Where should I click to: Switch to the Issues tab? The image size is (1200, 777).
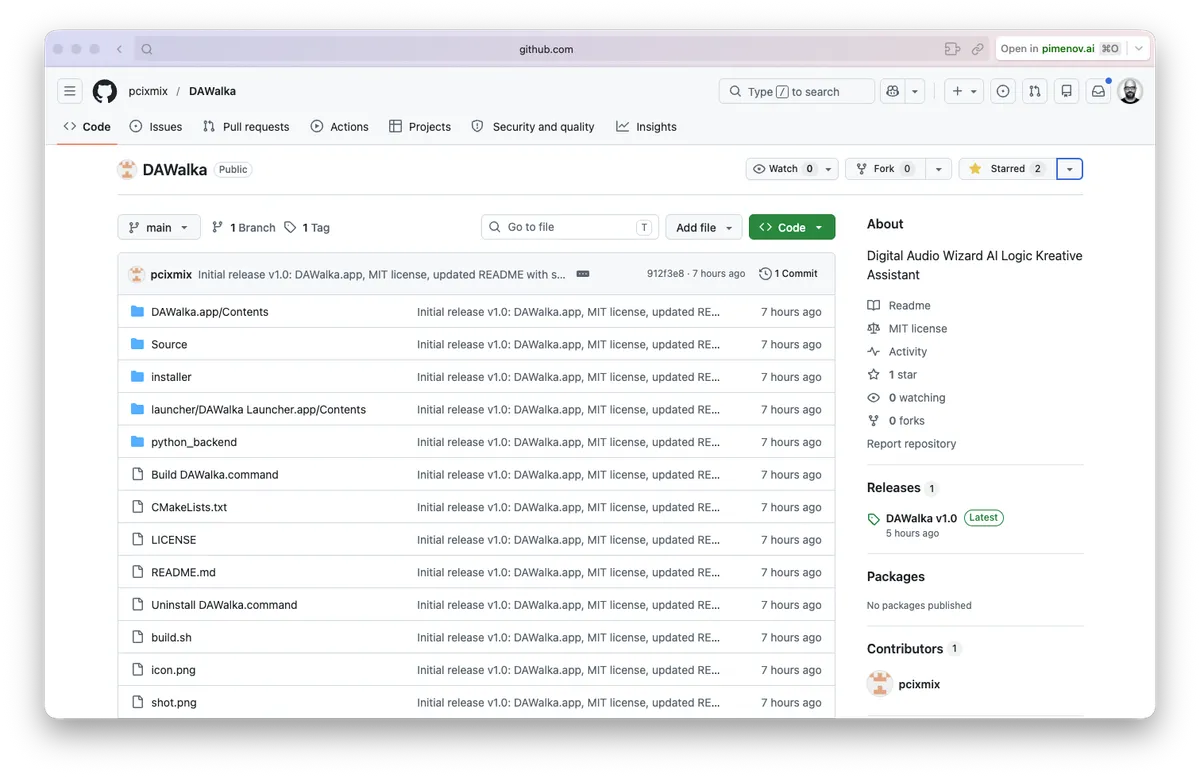point(156,127)
